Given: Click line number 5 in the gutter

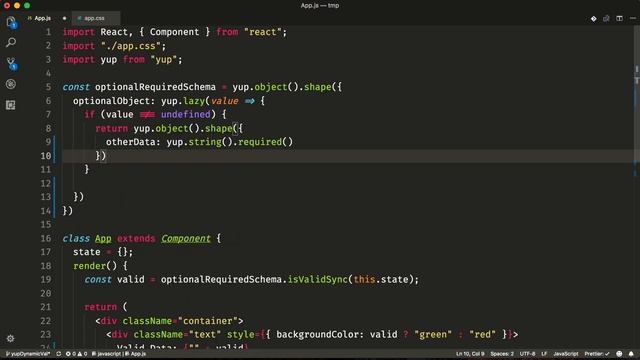Looking at the screenshot, I should tap(48, 87).
